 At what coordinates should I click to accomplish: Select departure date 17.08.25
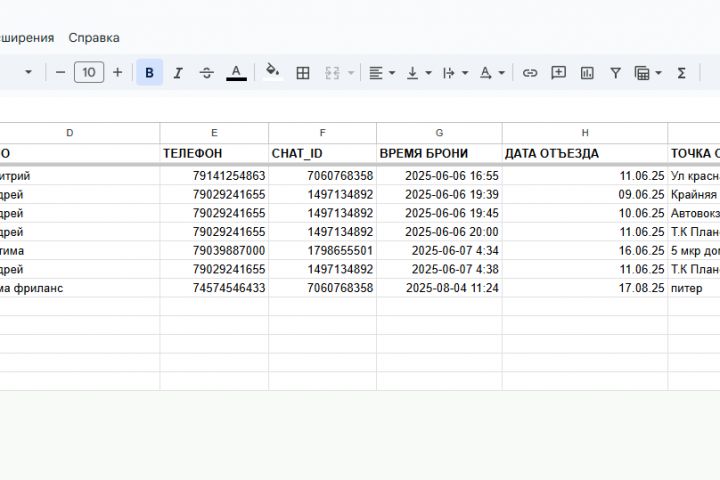tap(585, 288)
